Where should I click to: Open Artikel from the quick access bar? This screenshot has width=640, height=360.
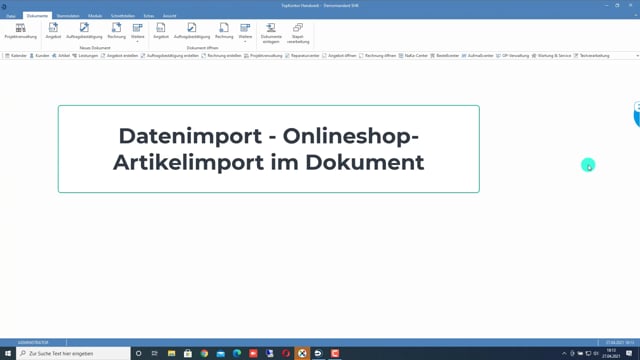click(x=61, y=56)
